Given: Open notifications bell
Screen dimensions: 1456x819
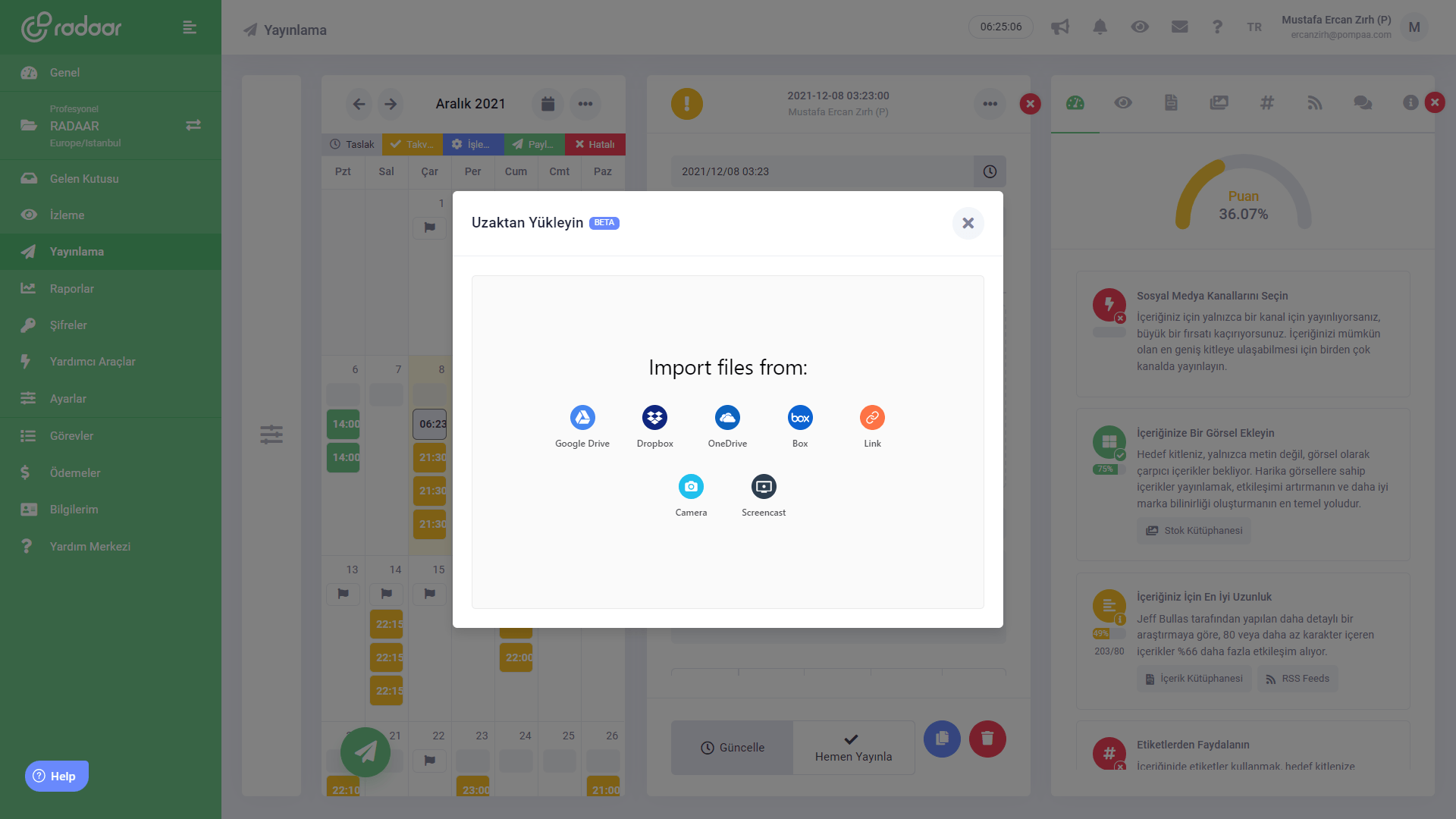Looking at the screenshot, I should pyautogui.click(x=1100, y=27).
